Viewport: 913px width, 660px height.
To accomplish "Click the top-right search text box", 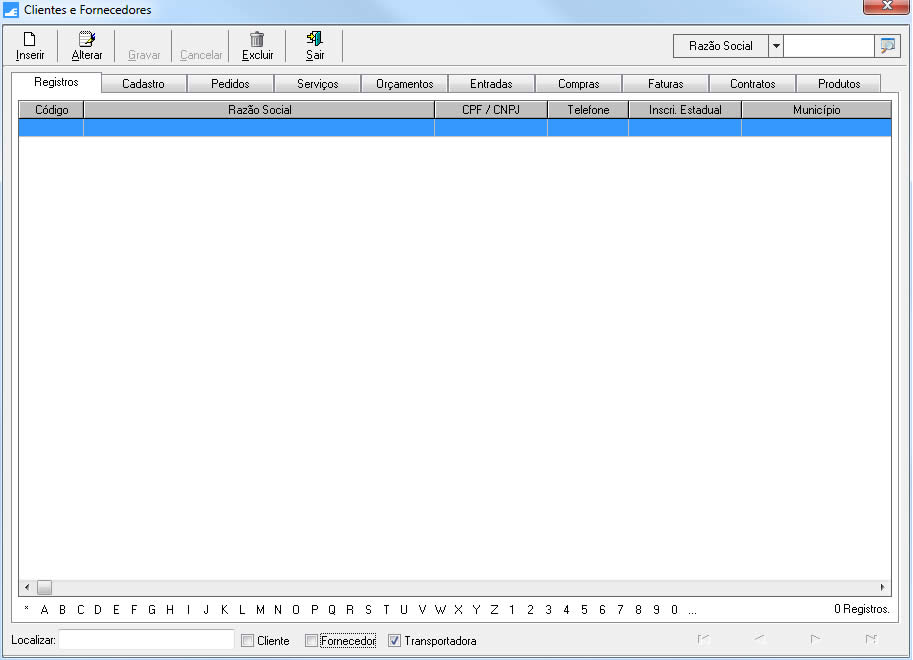I will click(x=829, y=46).
